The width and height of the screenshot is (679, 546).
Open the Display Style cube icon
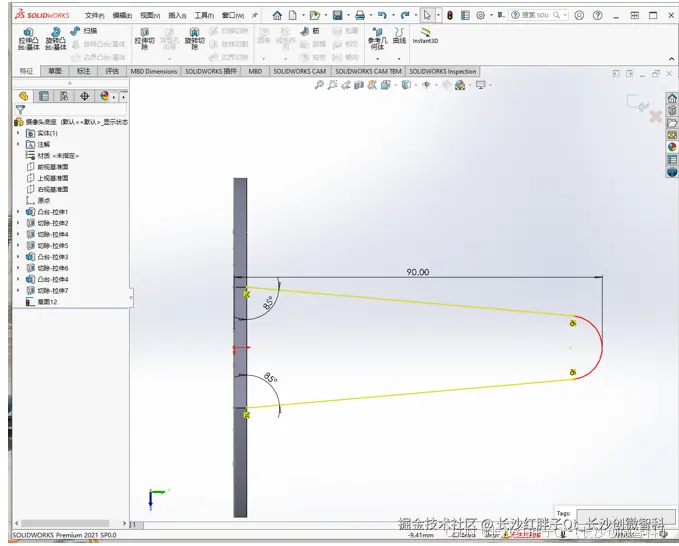pyautogui.click(x=406, y=85)
